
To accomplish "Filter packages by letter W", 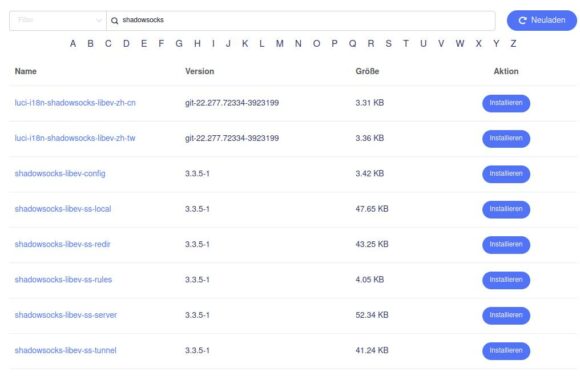I will [x=460, y=44].
